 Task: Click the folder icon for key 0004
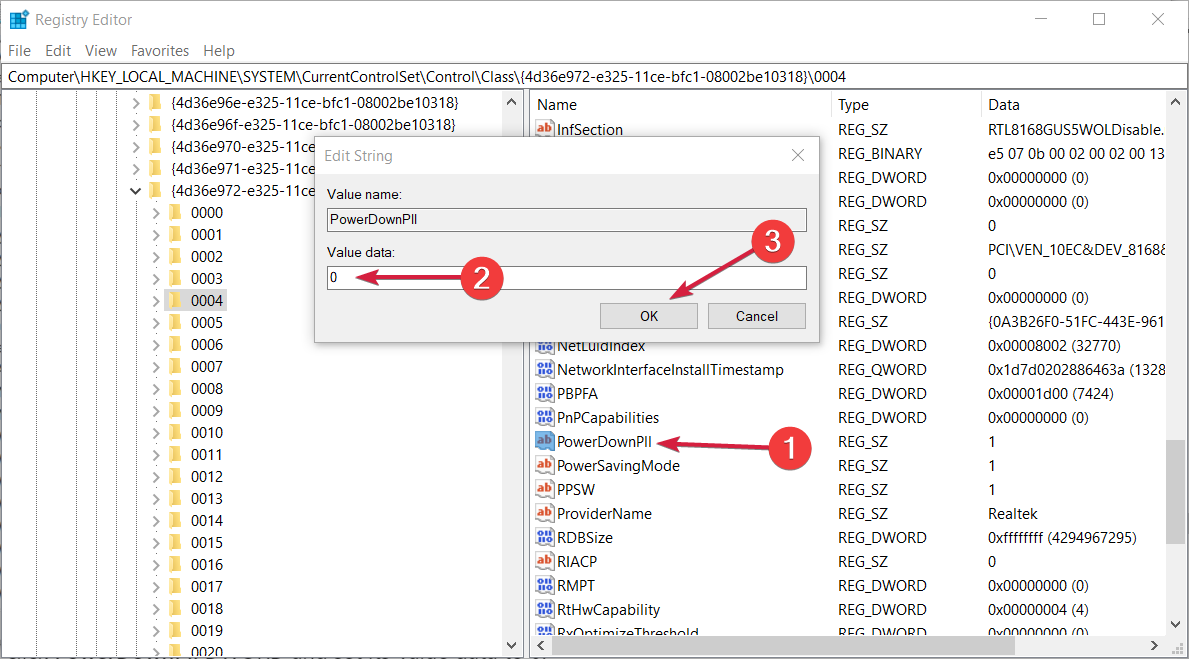pos(176,300)
